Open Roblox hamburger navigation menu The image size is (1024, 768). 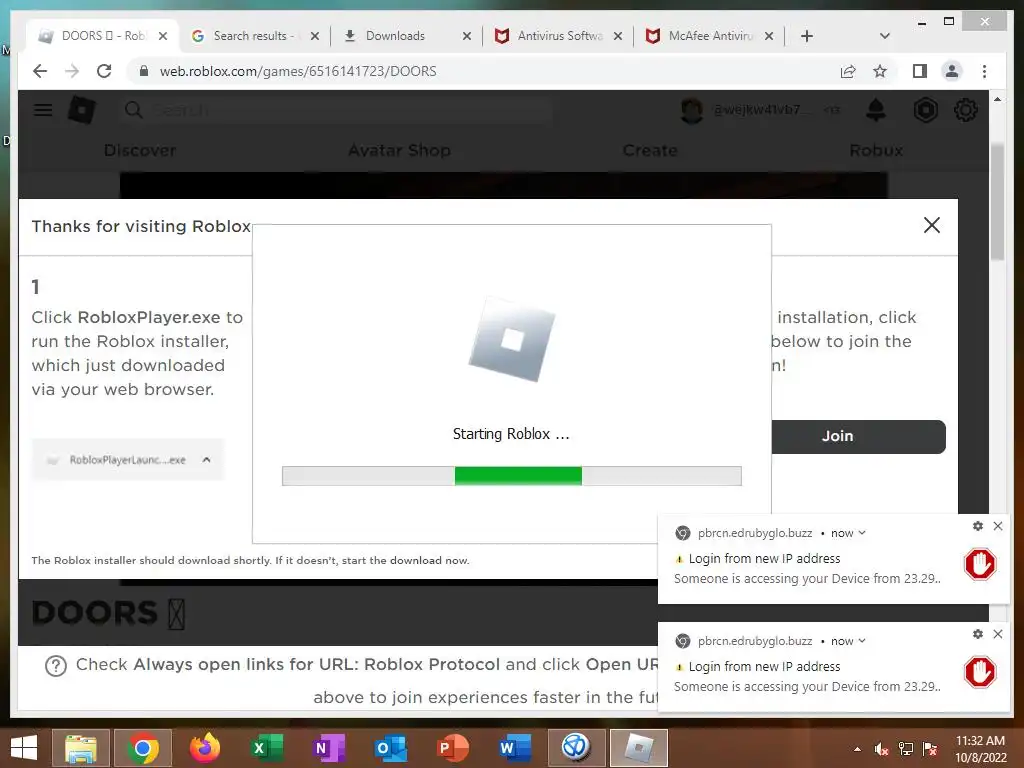click(43, 110)
